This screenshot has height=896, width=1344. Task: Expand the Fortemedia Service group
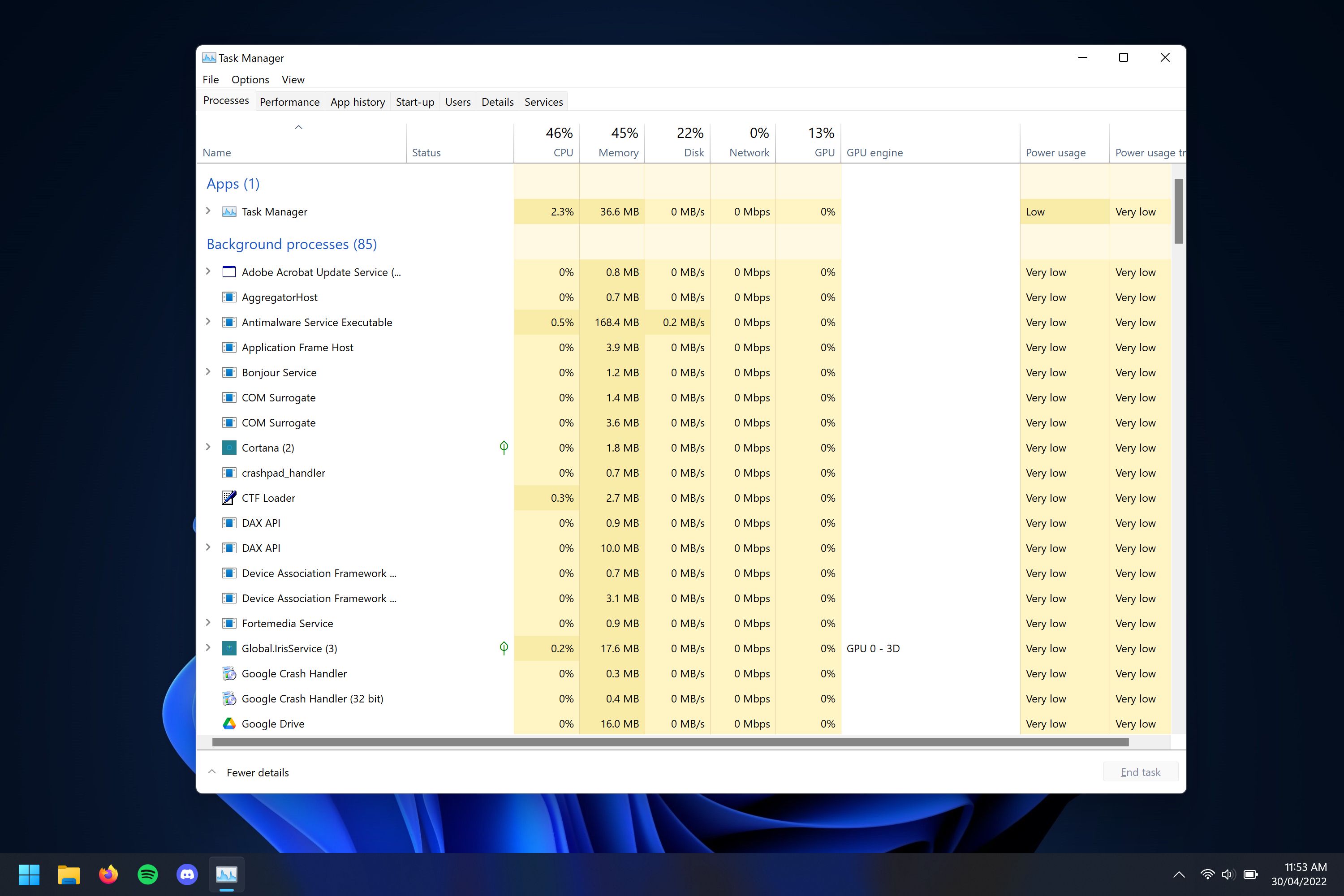(x=208, y=623)
